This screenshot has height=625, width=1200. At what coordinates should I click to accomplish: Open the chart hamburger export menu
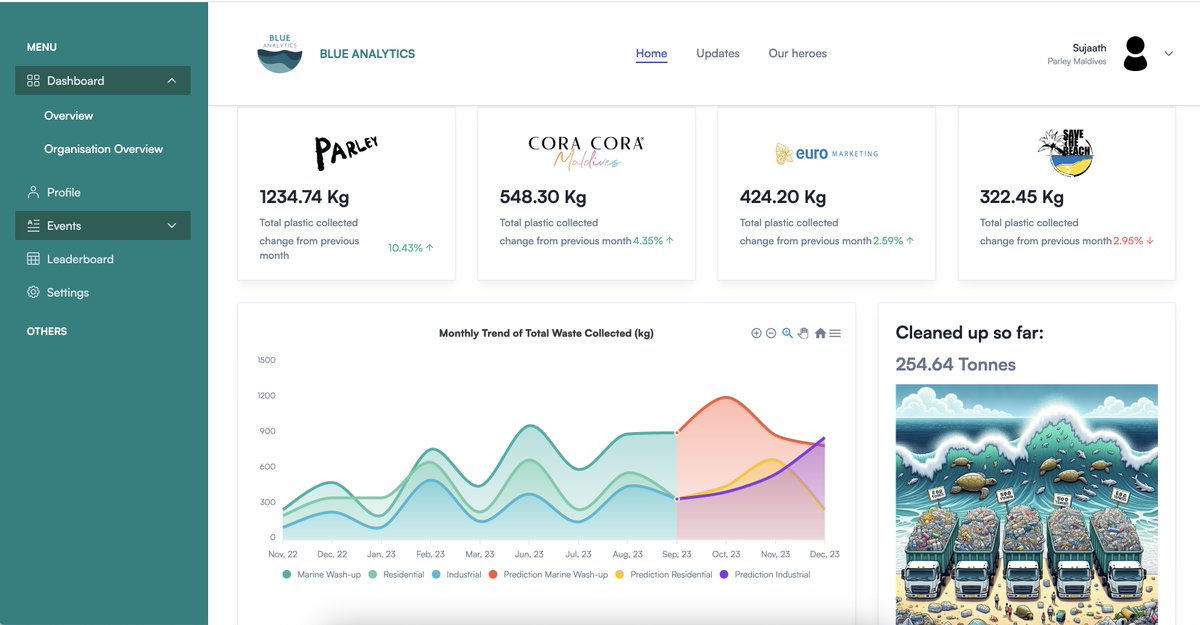[835, 333]
